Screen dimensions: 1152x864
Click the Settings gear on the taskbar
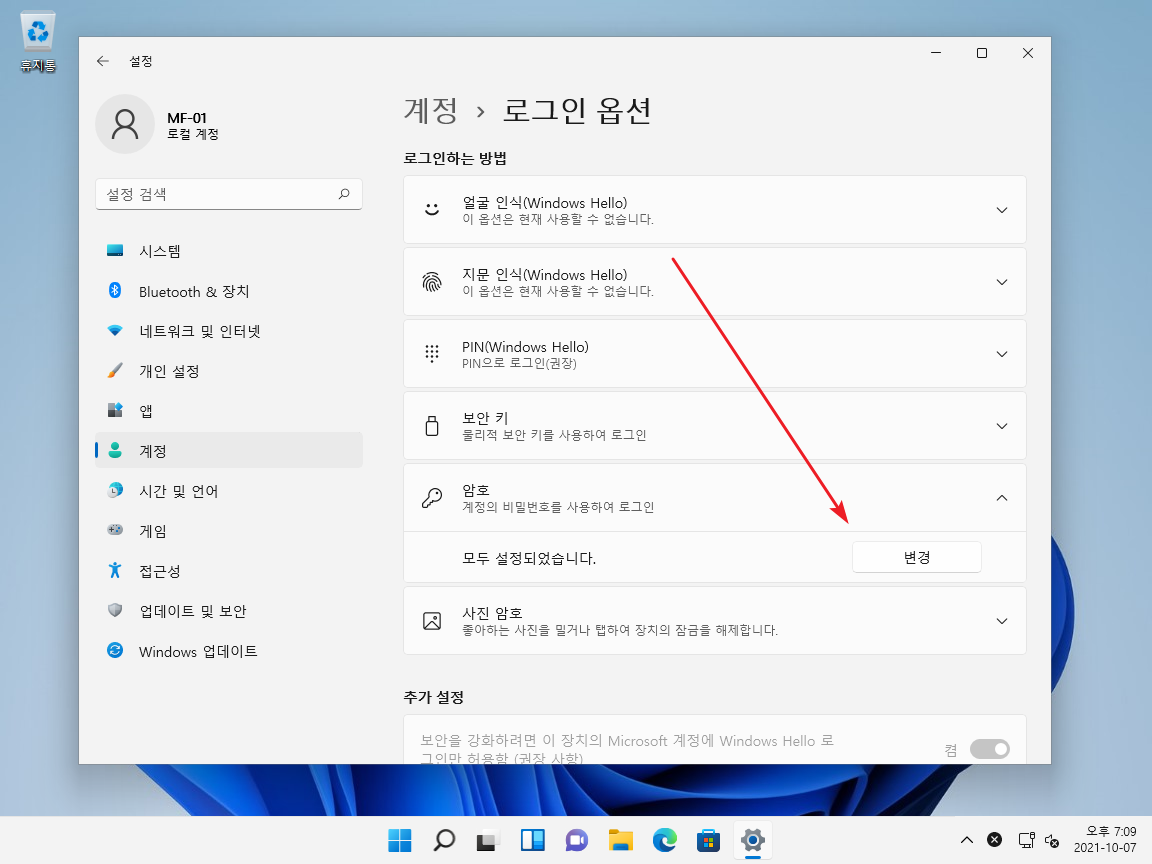click(x=752, y=840)
